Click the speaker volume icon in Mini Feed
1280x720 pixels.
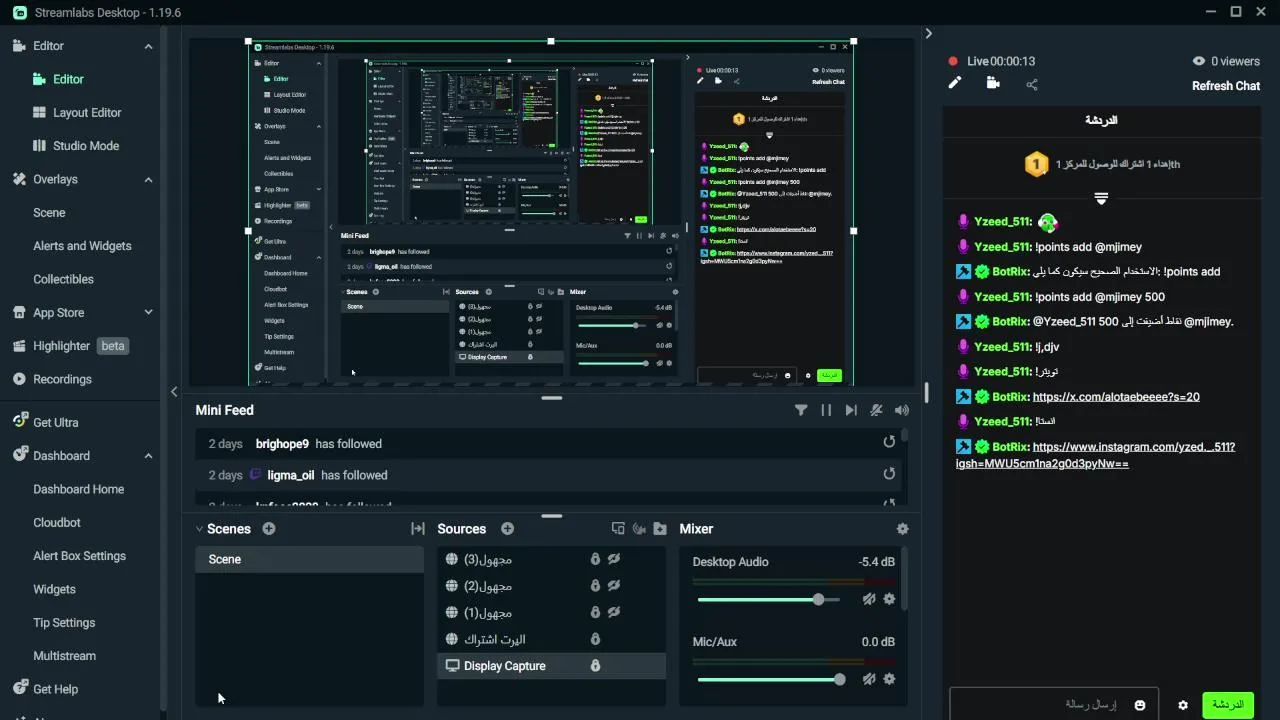[x=902, y=410]
